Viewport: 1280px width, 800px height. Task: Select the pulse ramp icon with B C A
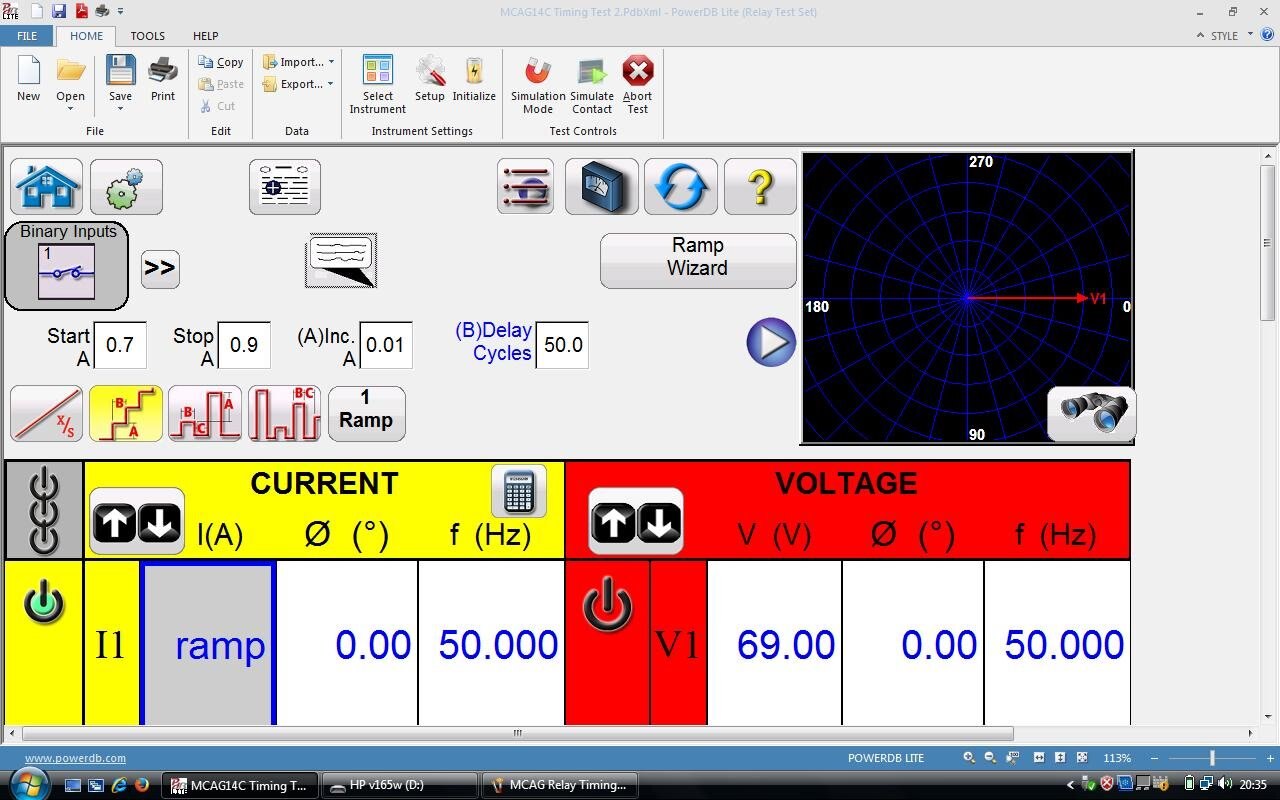205,414
